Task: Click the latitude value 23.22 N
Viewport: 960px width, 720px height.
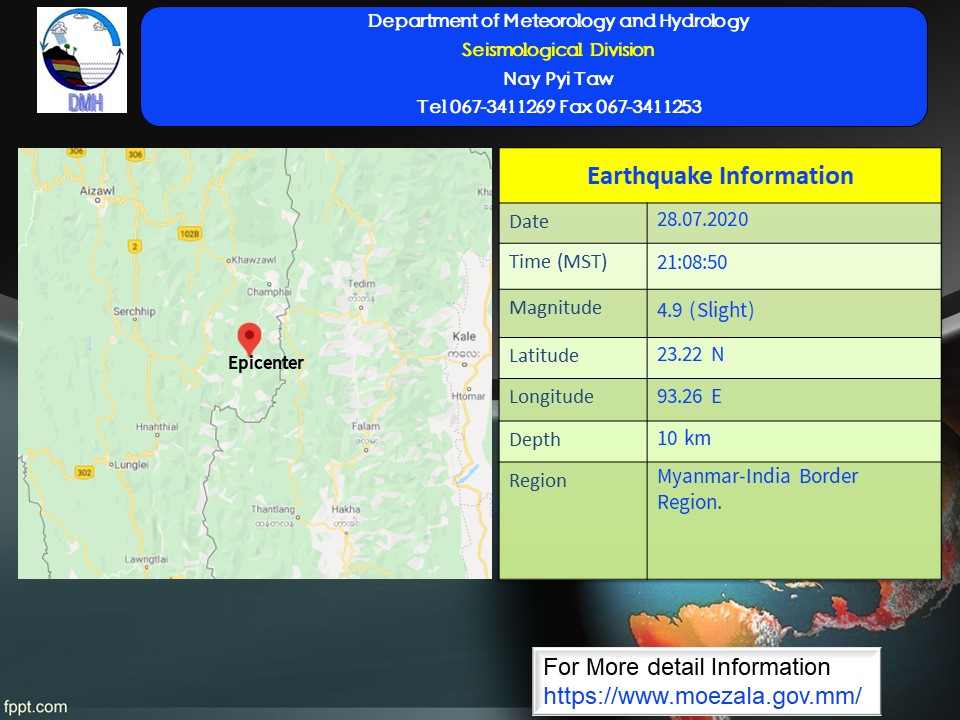Action: click(690, 354)
